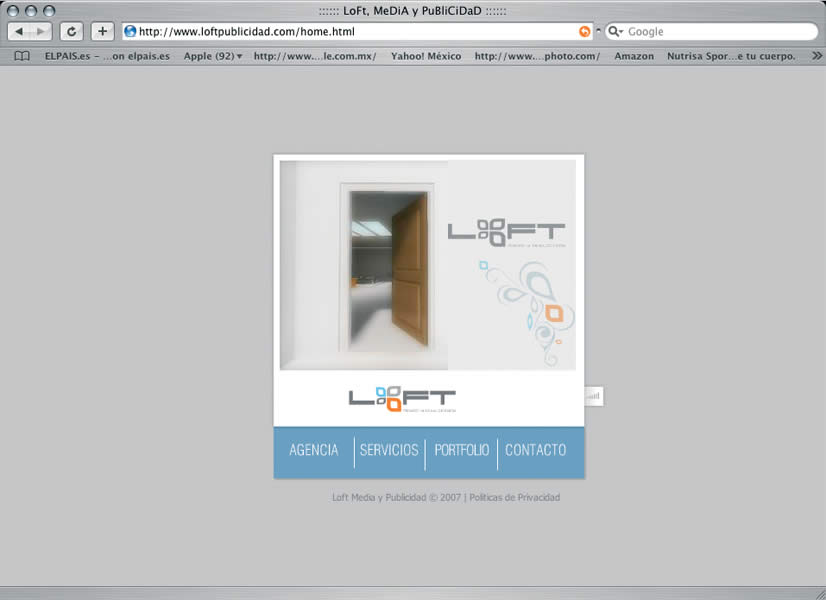Open the CONTACTO page
Viewport: 826px width, 600px height.
pyautogui.click(x=535, y=450)
